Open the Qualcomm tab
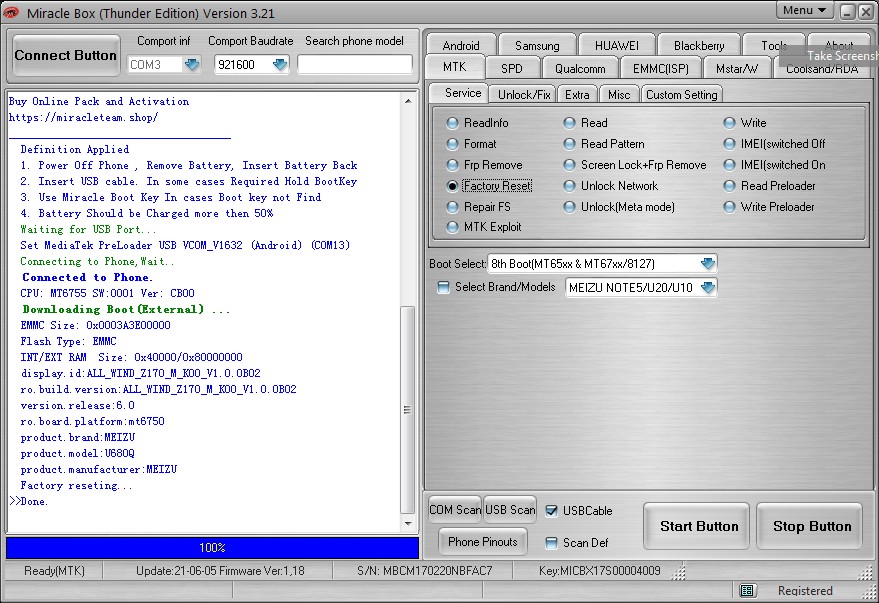This screenshot has width=879, height=603. [x=580, y=68]
